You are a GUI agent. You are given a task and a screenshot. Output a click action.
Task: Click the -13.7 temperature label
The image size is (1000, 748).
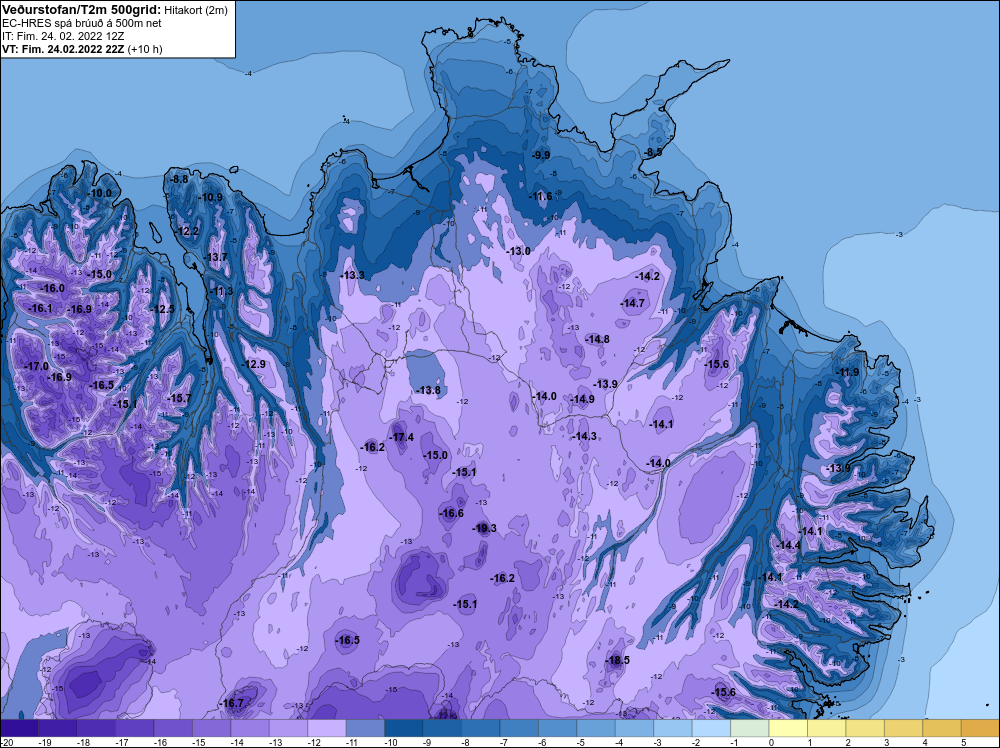point(216,257)
